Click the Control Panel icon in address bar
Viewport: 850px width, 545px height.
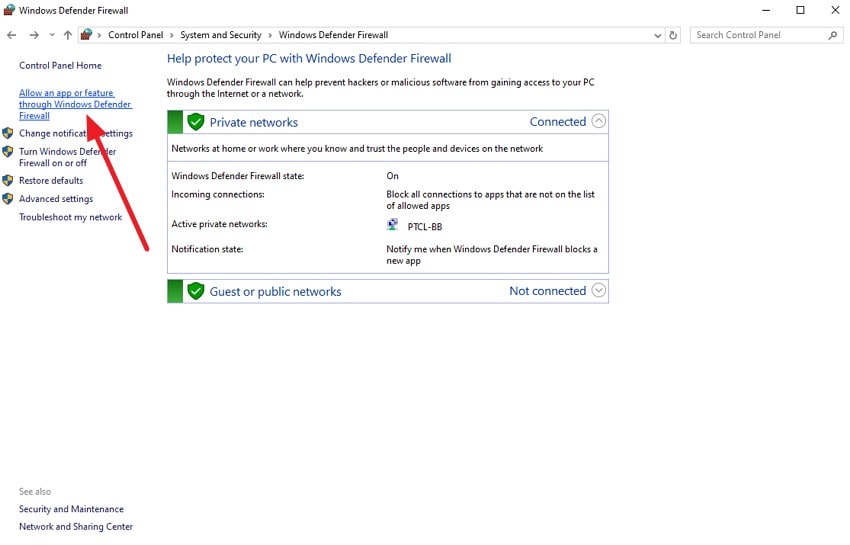86,35
